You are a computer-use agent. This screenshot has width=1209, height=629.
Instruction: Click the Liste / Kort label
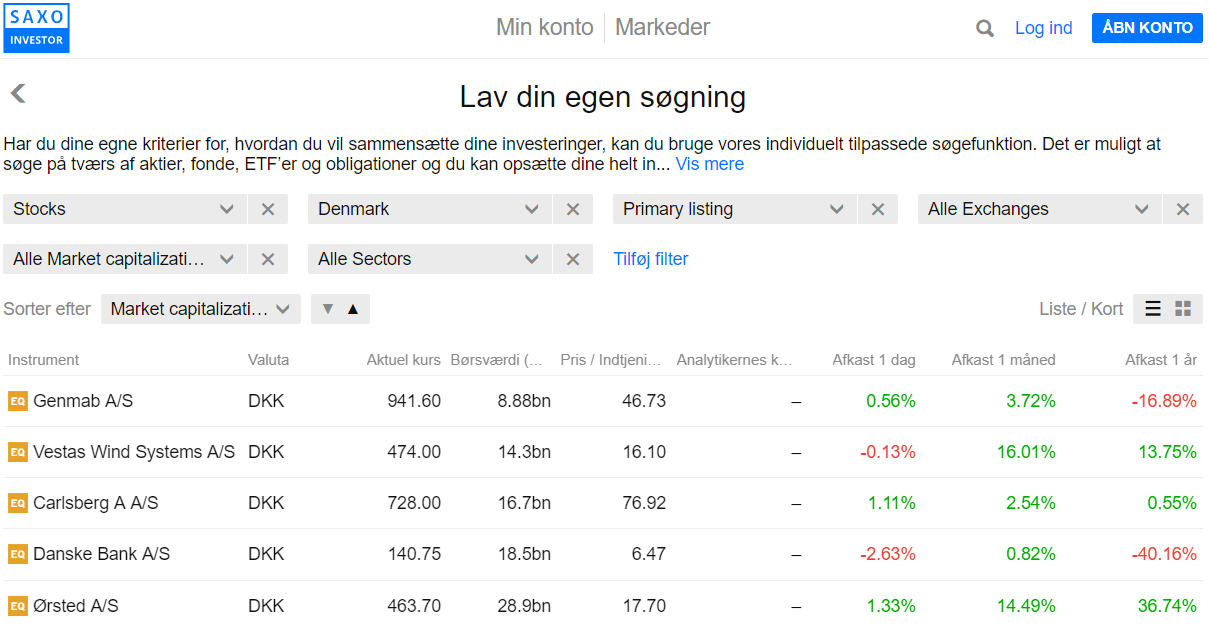(1081, 309)
